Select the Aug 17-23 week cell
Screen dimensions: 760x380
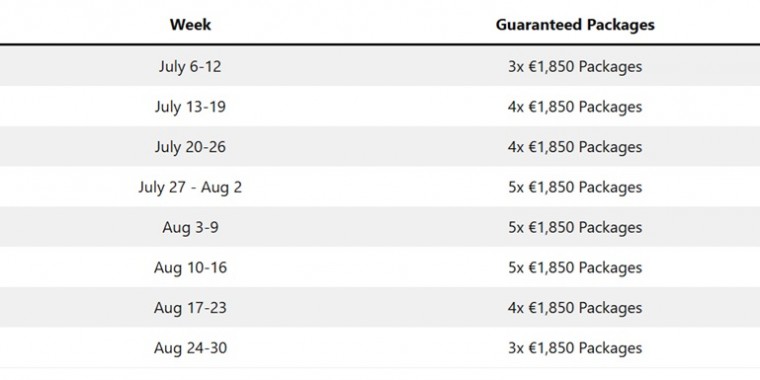pos(190,308)
